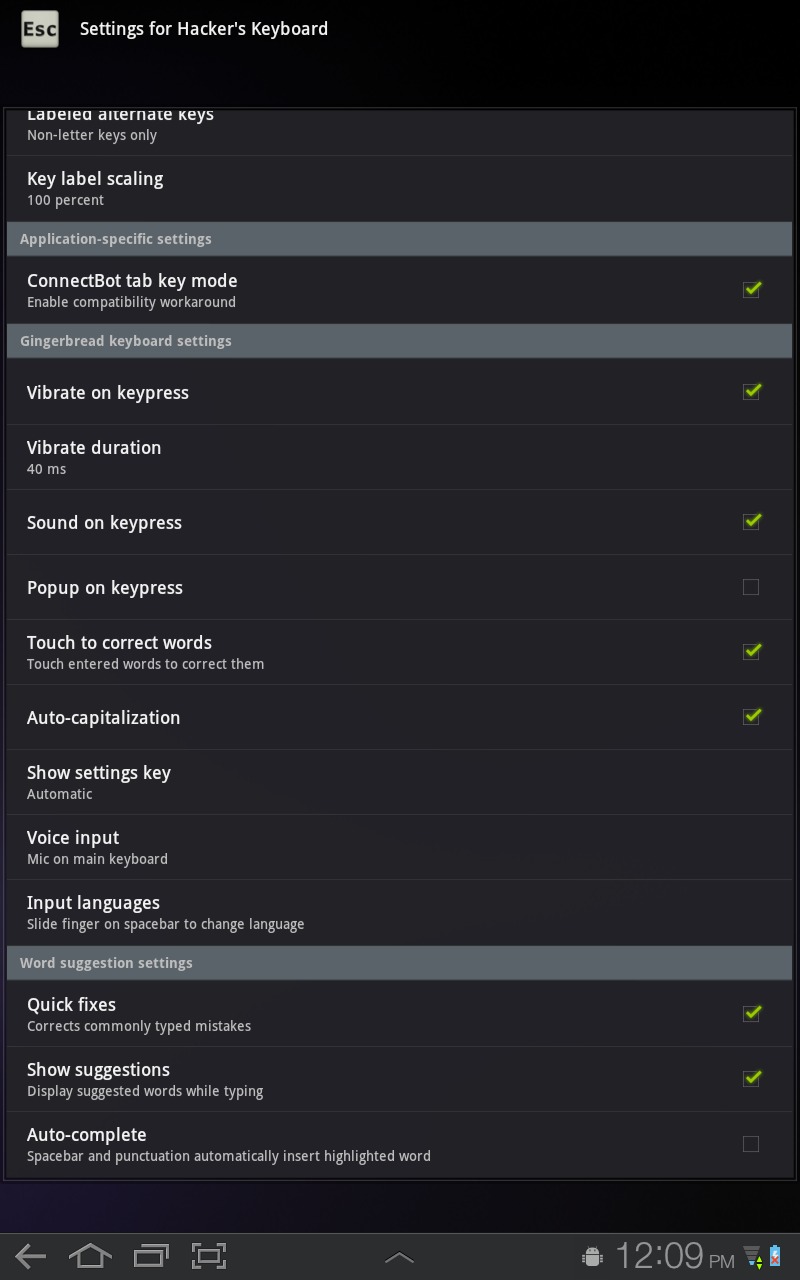Enable the Popup on keypress checkbox
Screen dimensions: 800x1280
coord(751,587)
